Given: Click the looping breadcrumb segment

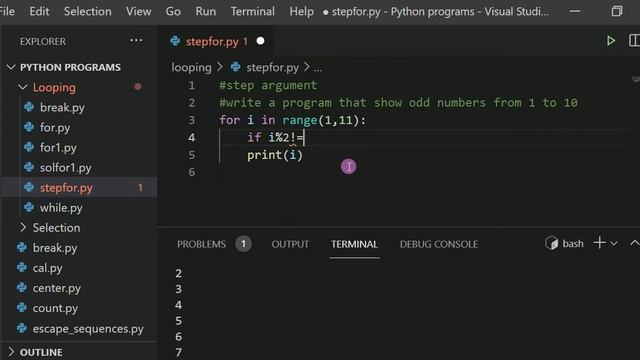Looking at the screenshot, I should click(x=191, y=67).
